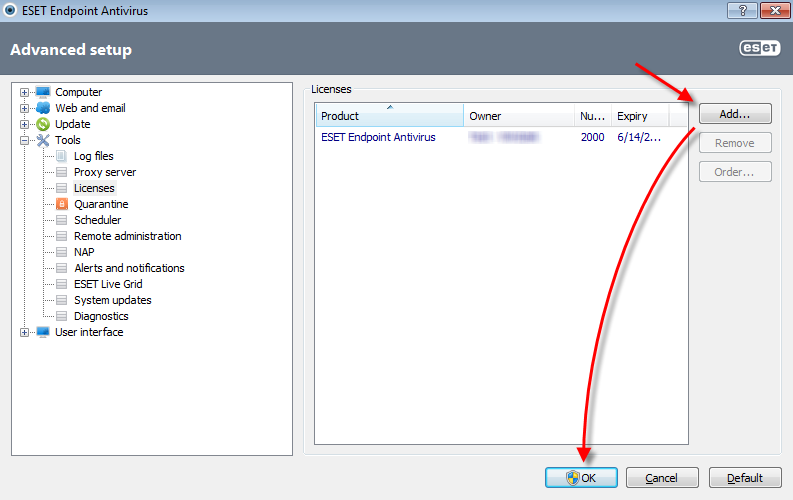793x500 pixels.
Task: Click the Remove button
Action: point(735,143)
